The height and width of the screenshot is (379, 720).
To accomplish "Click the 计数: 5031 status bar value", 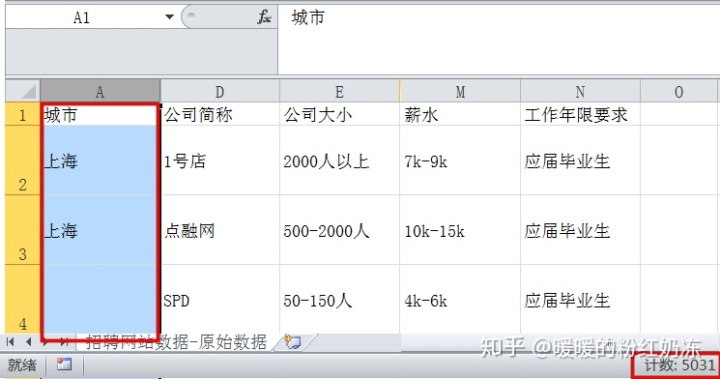I will [680, 366].
